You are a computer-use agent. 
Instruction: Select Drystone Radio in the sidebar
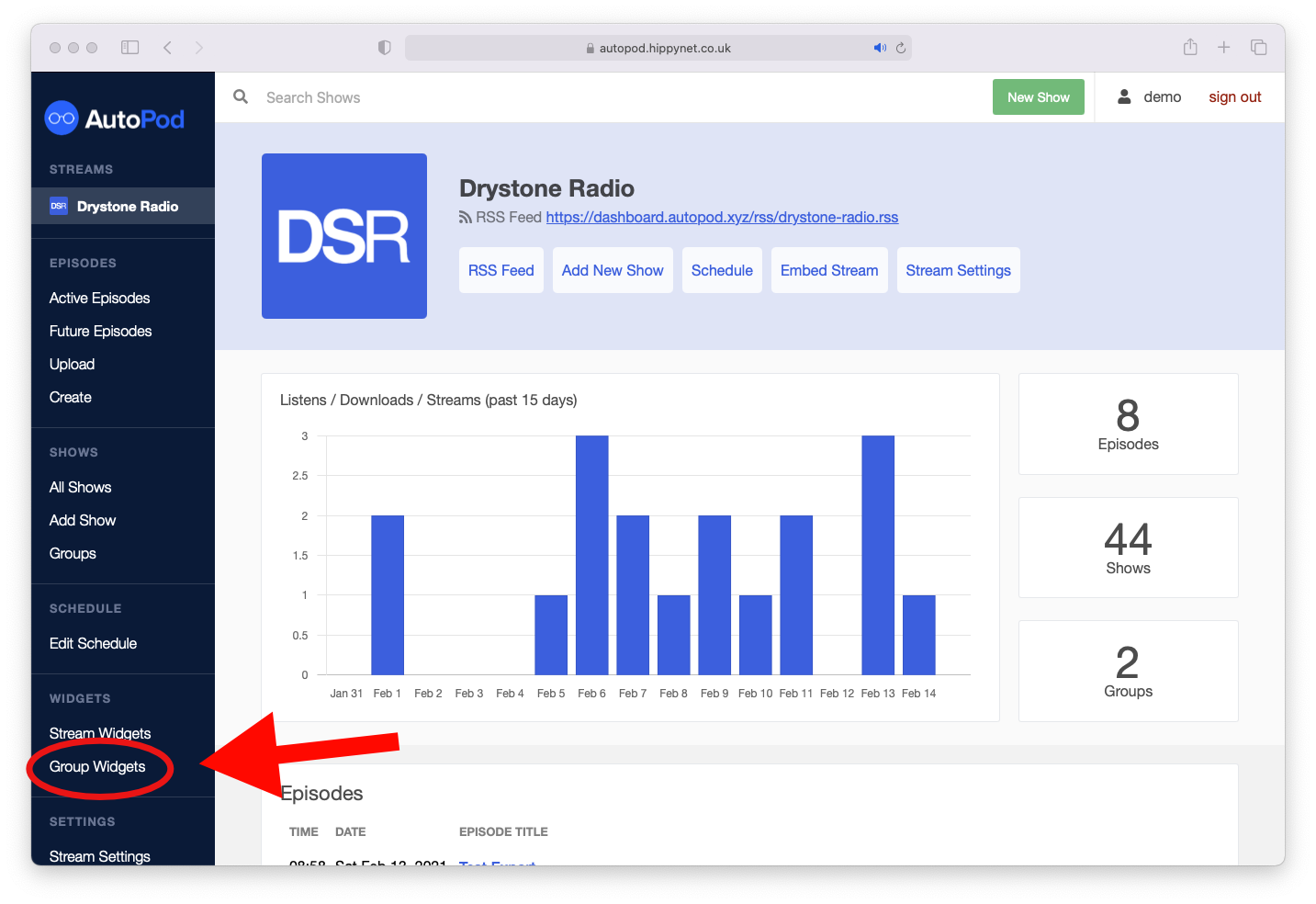pyautogui.click(x=123, y=206)
